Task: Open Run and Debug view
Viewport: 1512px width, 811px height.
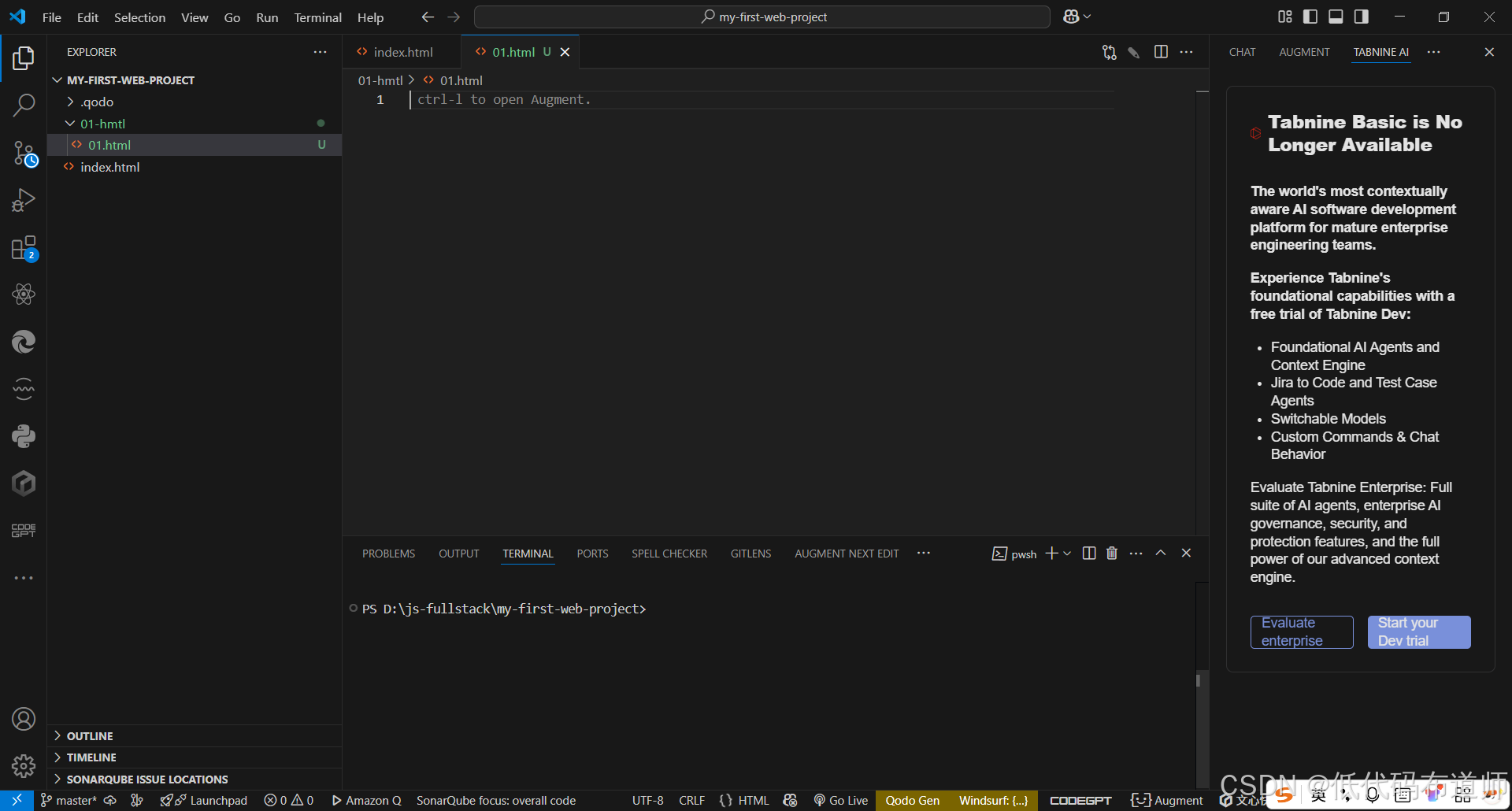Action: pyautogui.click(x=24, y=200)
